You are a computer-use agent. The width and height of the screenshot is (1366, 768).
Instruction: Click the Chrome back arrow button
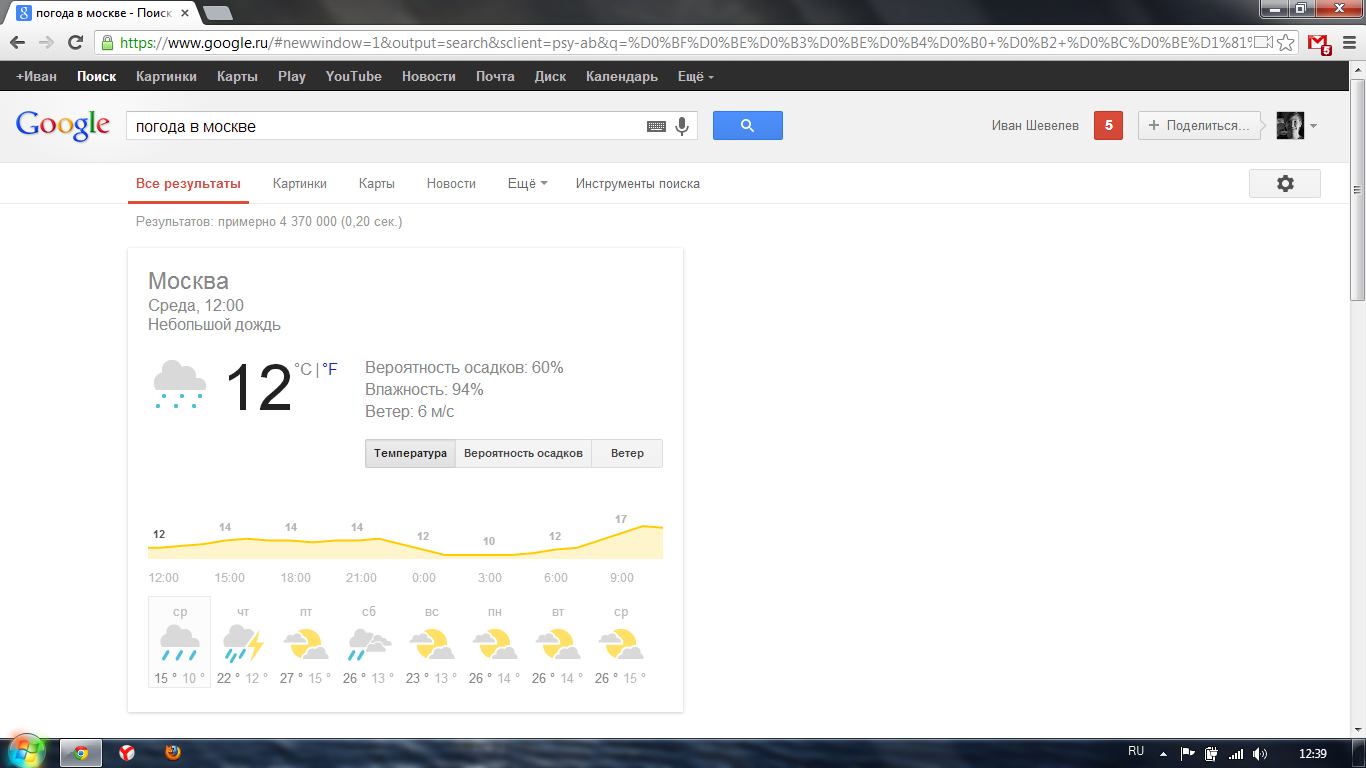[x=17, y=43]
